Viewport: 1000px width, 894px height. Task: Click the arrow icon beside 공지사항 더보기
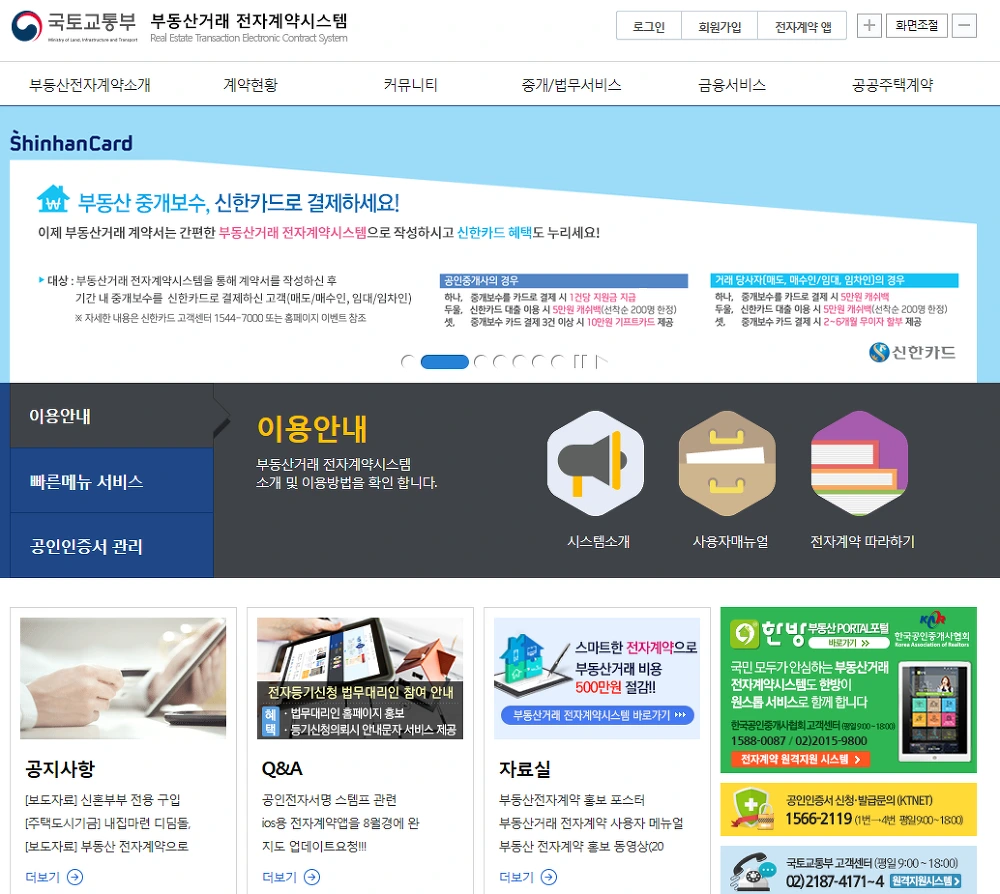click(x=75, y=877)
